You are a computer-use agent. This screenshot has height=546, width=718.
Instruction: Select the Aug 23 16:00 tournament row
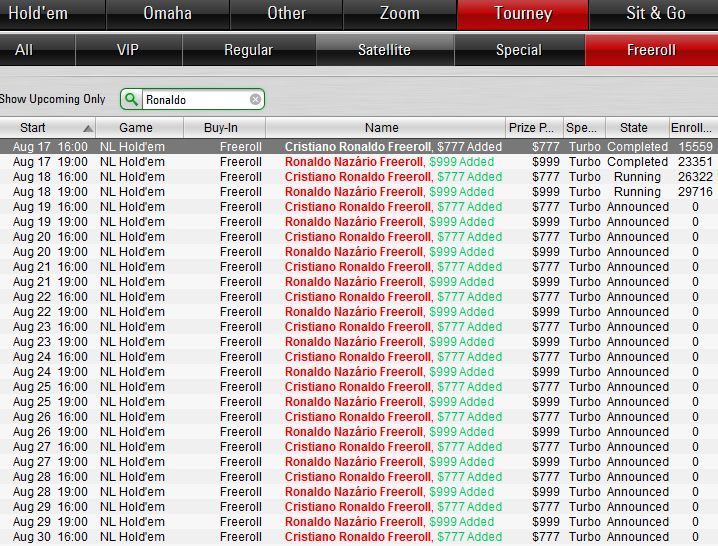tap(359, 327)
